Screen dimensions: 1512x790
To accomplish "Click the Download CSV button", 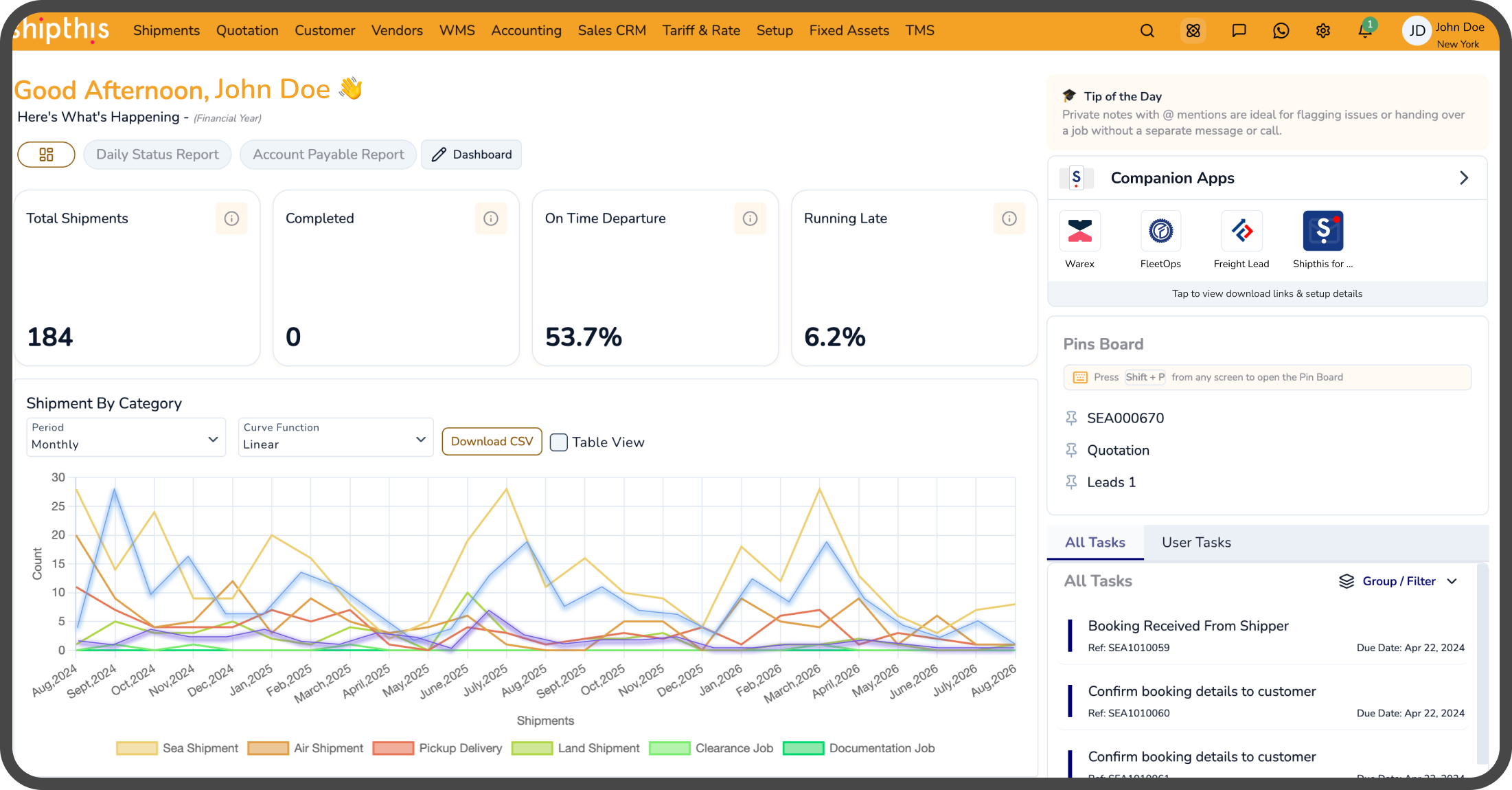I will click(x=492, y=442).
